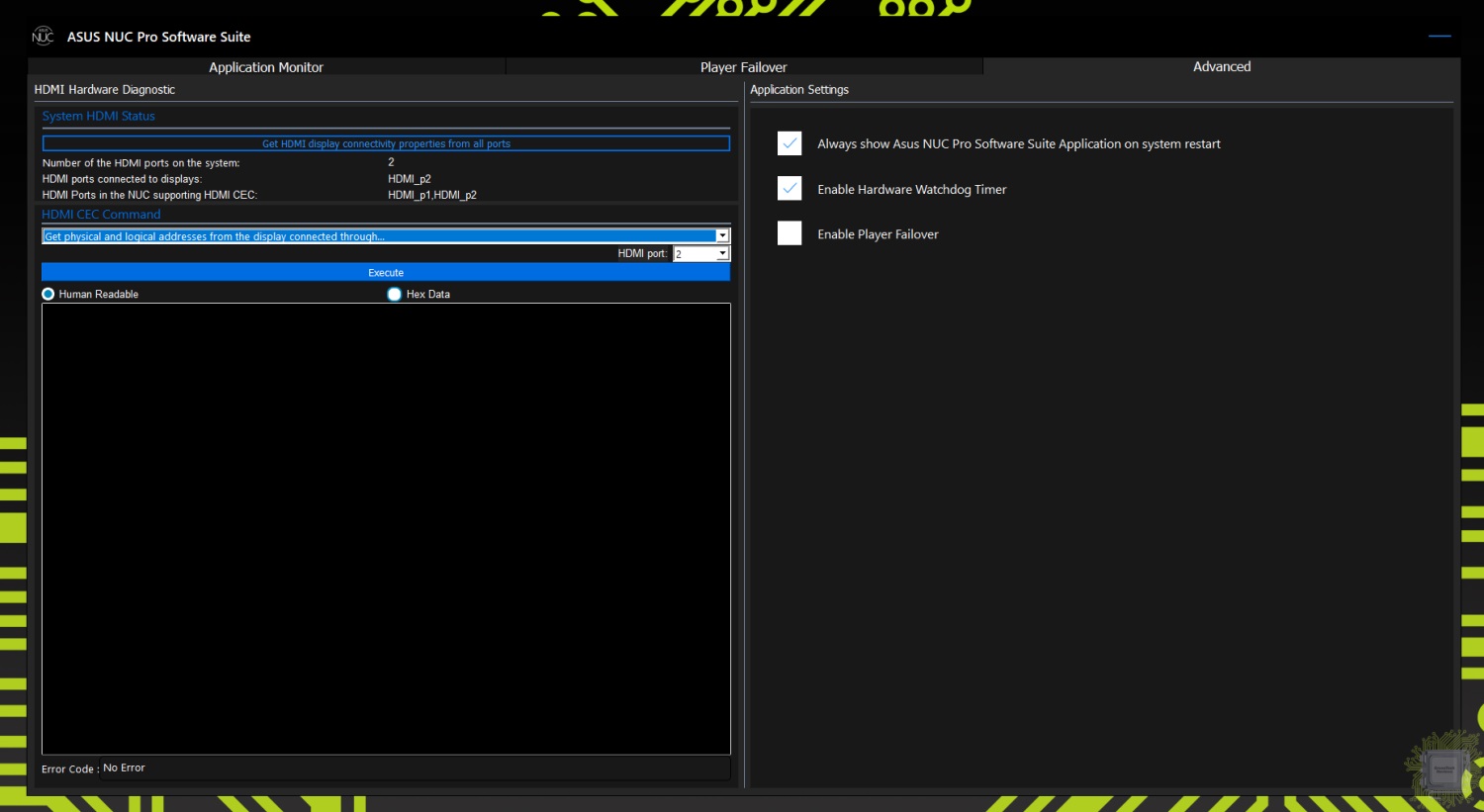Toggle Enable Hardware Watchdog Timer checkbox
1484x812 pixels.
click(789, 188)
